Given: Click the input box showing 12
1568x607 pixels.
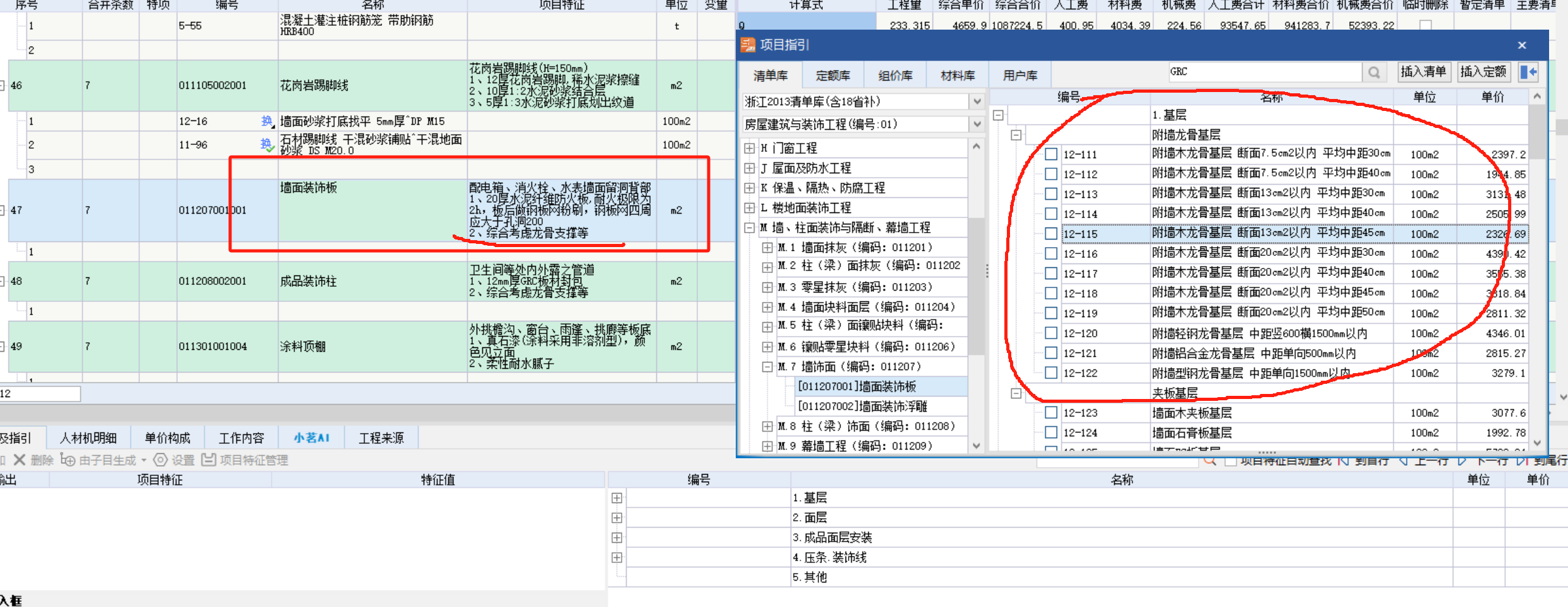Looking at the screenshot, I should (x=40, y=394).
